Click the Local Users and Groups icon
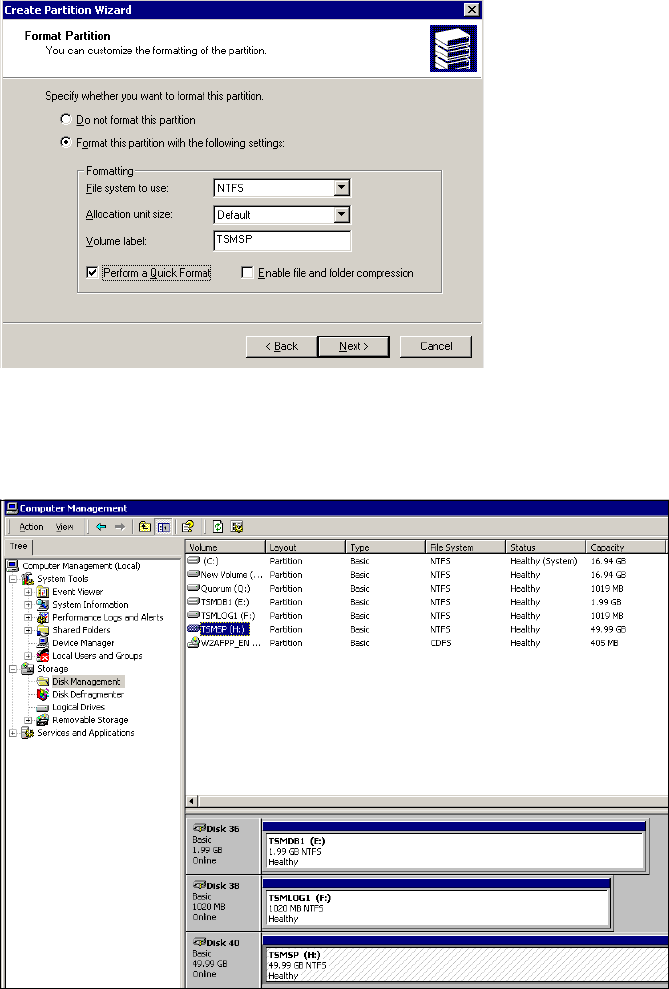Screen dimensions: 669x989 [x=42, y=655]
